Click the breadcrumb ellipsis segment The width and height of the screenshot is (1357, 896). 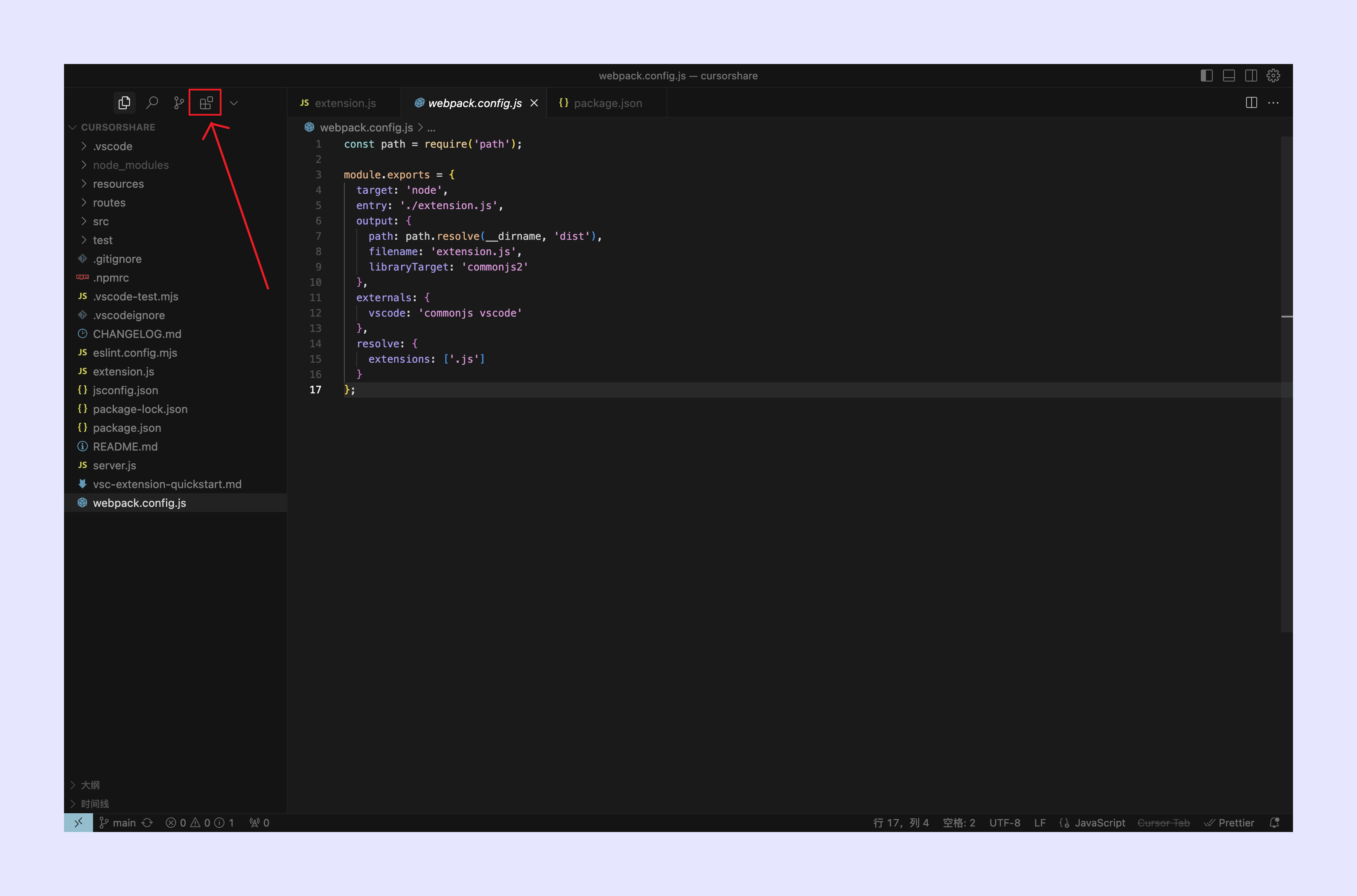pos(431,128)
